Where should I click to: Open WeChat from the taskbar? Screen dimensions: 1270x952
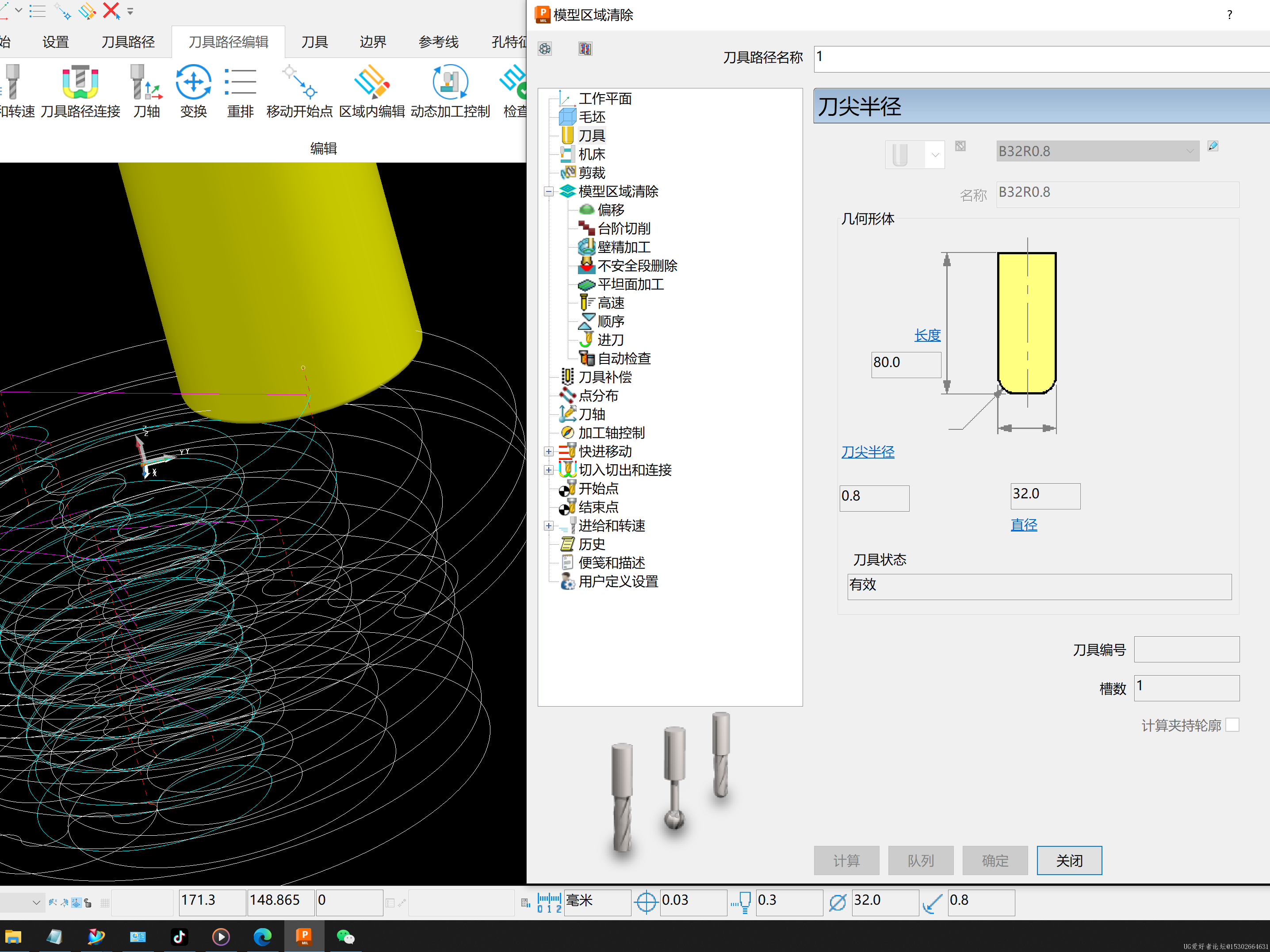tap(345, 937)
